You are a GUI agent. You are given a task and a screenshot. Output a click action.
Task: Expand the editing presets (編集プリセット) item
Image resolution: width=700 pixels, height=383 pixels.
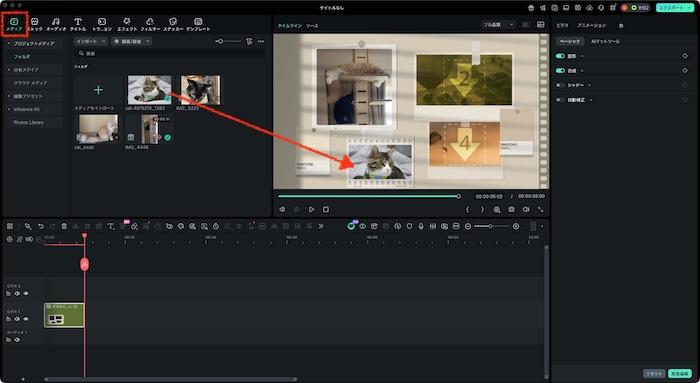point(9,96)
